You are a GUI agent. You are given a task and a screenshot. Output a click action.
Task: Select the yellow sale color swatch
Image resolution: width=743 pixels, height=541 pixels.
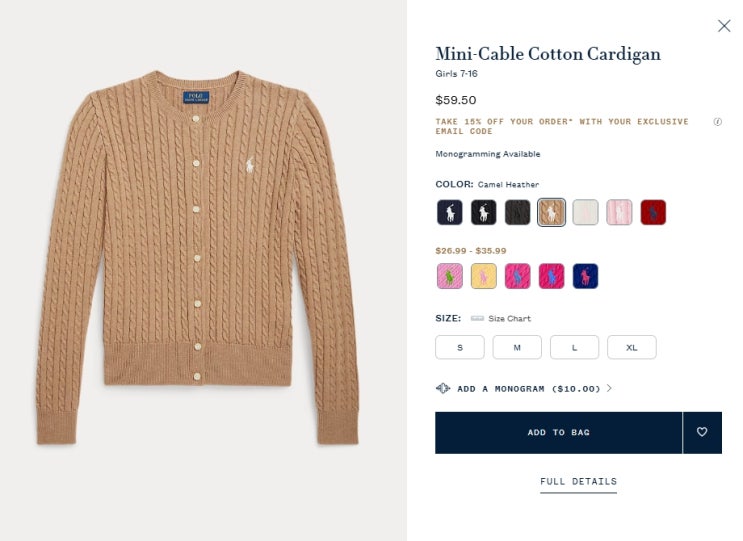tap(484, 276)
